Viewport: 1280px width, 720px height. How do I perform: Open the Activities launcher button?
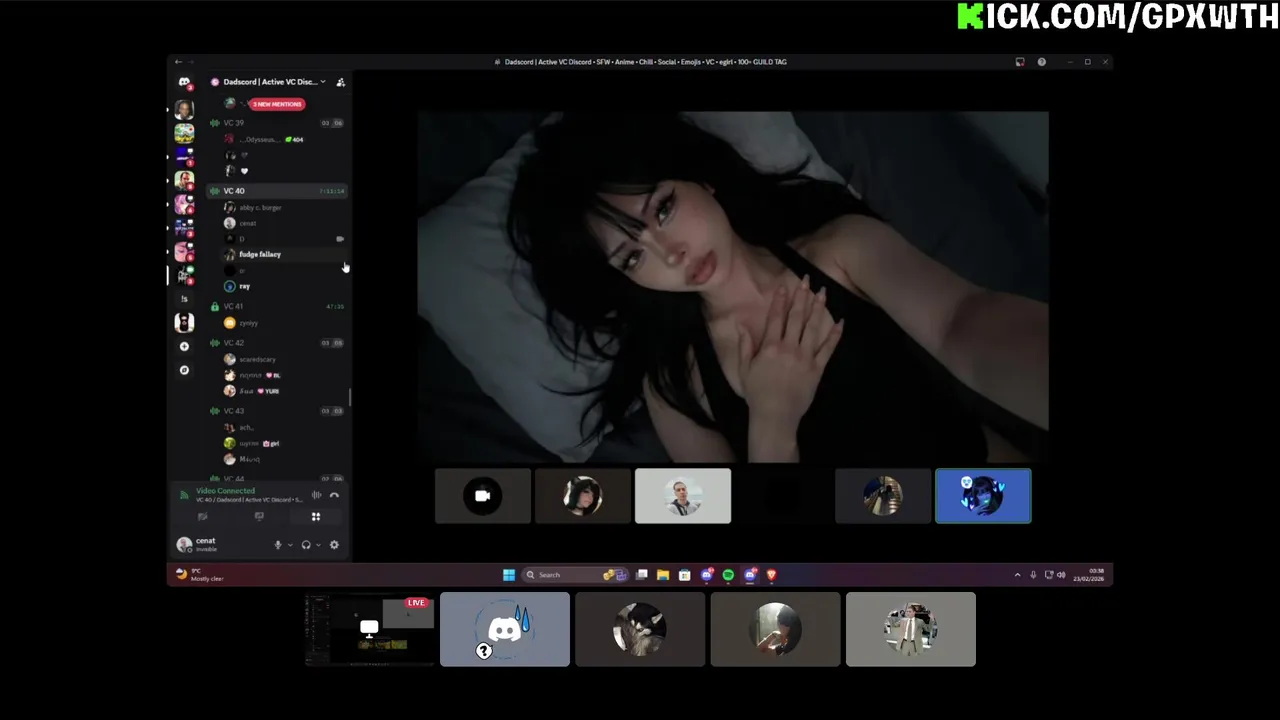[x=316, y=517]
